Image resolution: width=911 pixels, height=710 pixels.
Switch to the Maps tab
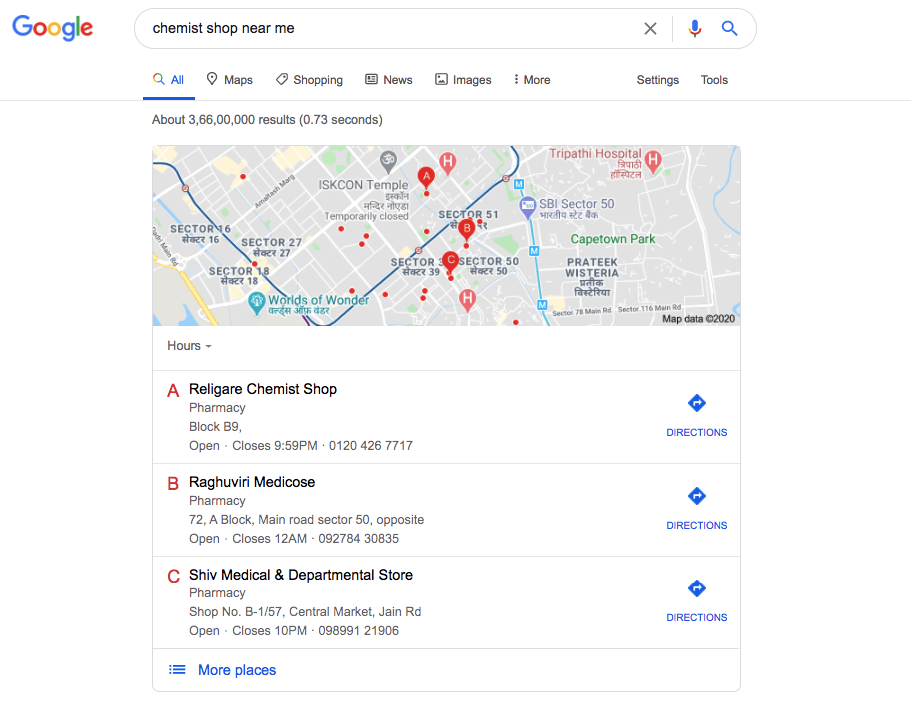(229, 80)
